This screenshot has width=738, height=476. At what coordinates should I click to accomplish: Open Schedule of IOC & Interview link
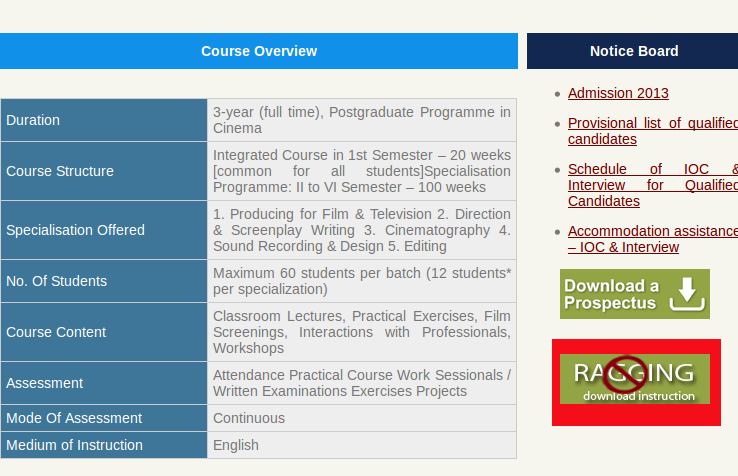coord(652,185)
